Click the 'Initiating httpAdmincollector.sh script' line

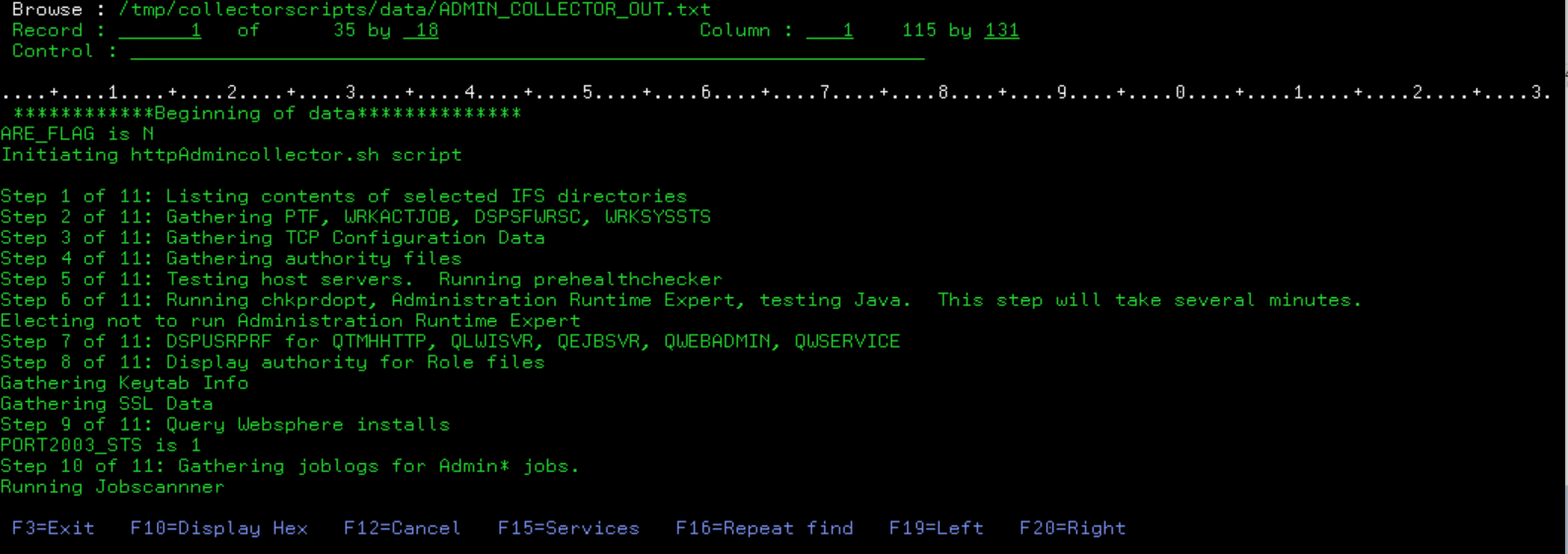click(x=231, y=155)
